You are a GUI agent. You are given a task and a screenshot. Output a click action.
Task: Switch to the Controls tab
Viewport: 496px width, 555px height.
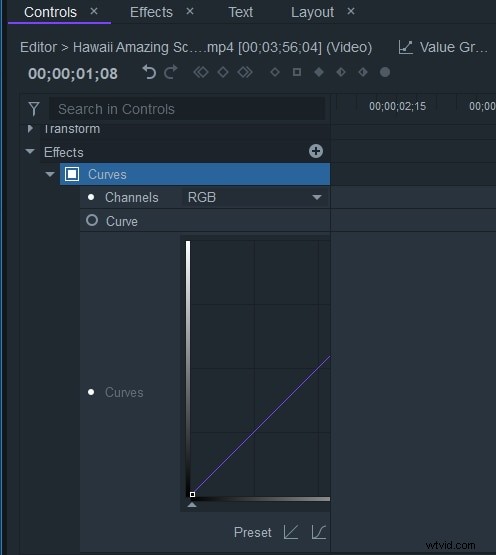tap(50, 12)
